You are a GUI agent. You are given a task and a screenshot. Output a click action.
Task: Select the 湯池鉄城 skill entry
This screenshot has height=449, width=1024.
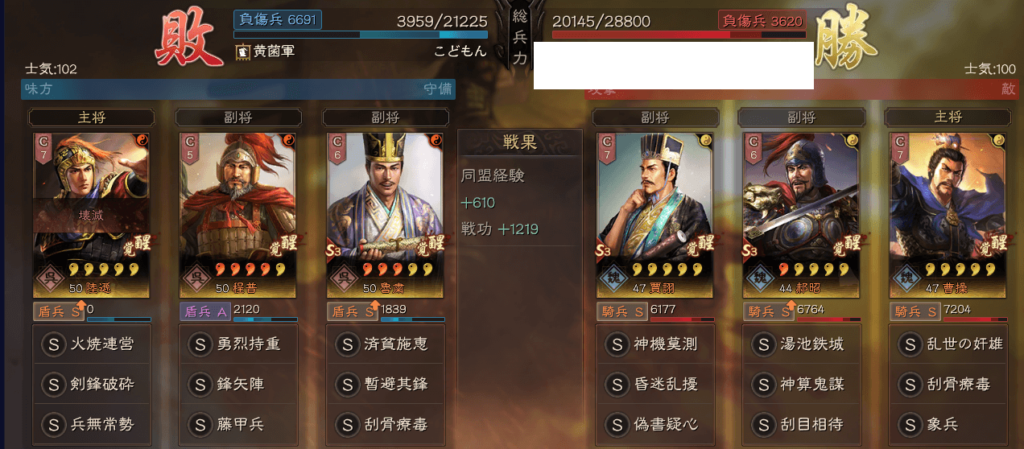click(801, 344)
